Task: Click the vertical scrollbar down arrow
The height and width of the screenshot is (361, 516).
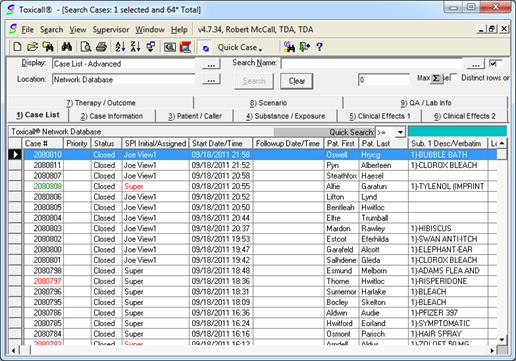Action: [x=502, y=340]
